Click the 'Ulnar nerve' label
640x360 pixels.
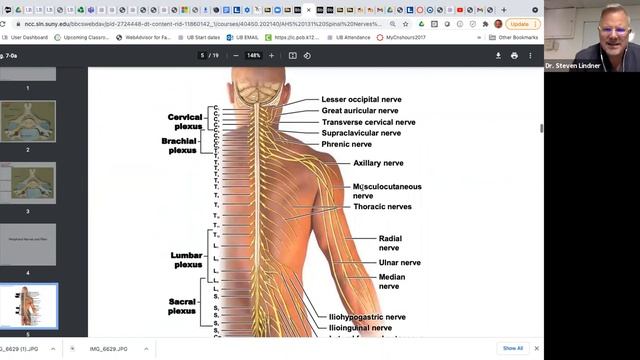pyautogui.click(x=399, y=262)
